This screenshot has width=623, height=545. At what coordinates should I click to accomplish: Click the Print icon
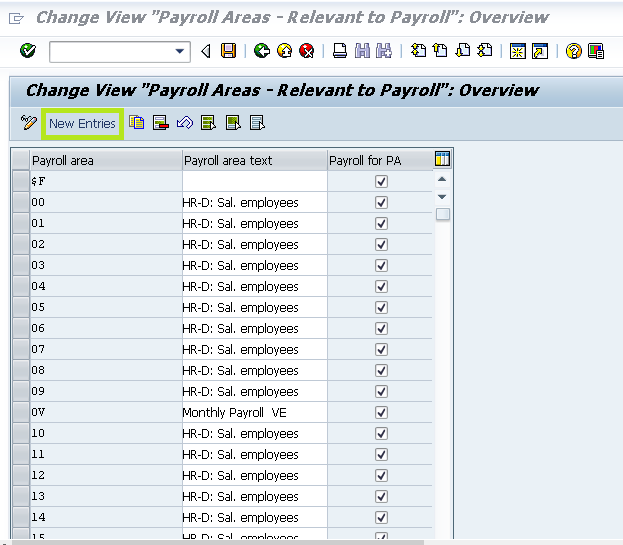click(340, 51)
